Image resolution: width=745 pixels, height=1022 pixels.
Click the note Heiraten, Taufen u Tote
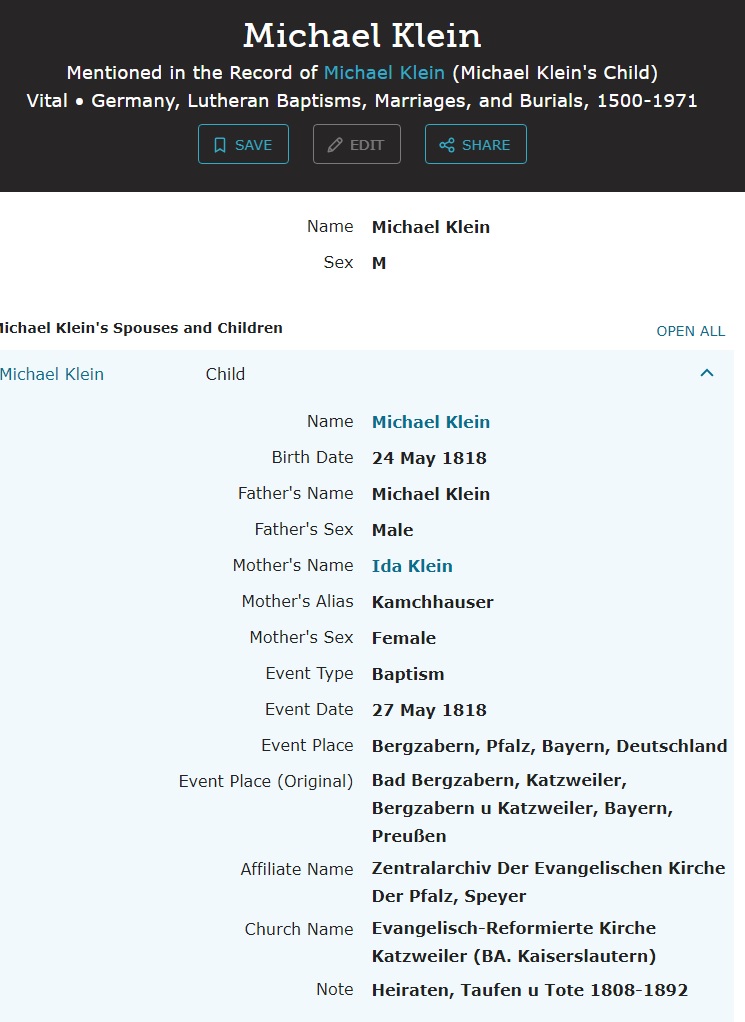529,990
